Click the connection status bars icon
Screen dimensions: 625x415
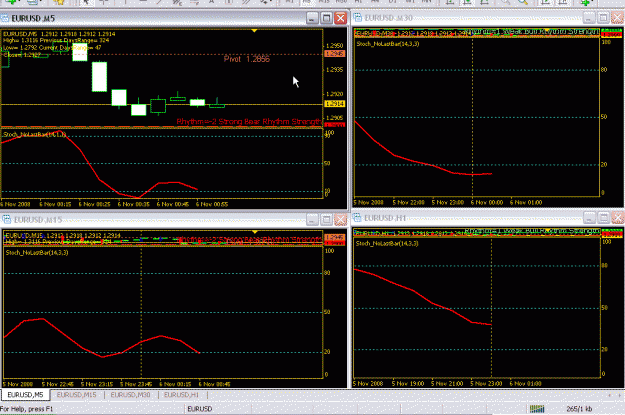click(537, 409)
